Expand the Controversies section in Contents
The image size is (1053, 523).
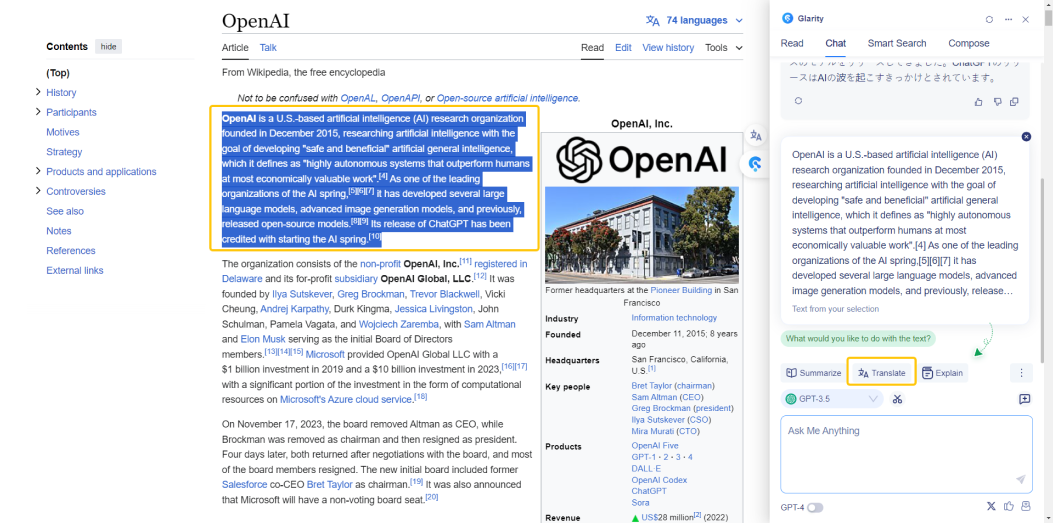38,191
